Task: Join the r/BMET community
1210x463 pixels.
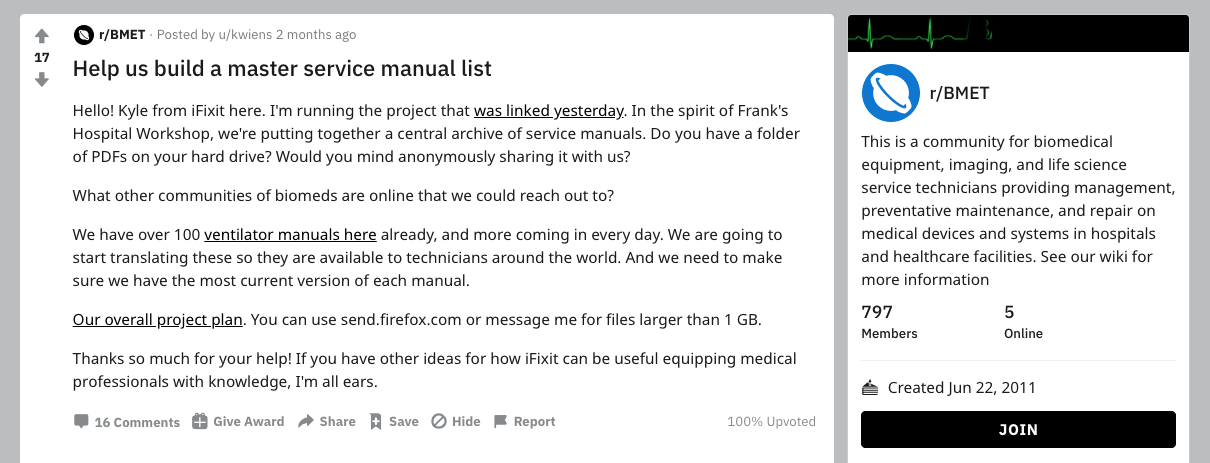Action: (1018, 430)
